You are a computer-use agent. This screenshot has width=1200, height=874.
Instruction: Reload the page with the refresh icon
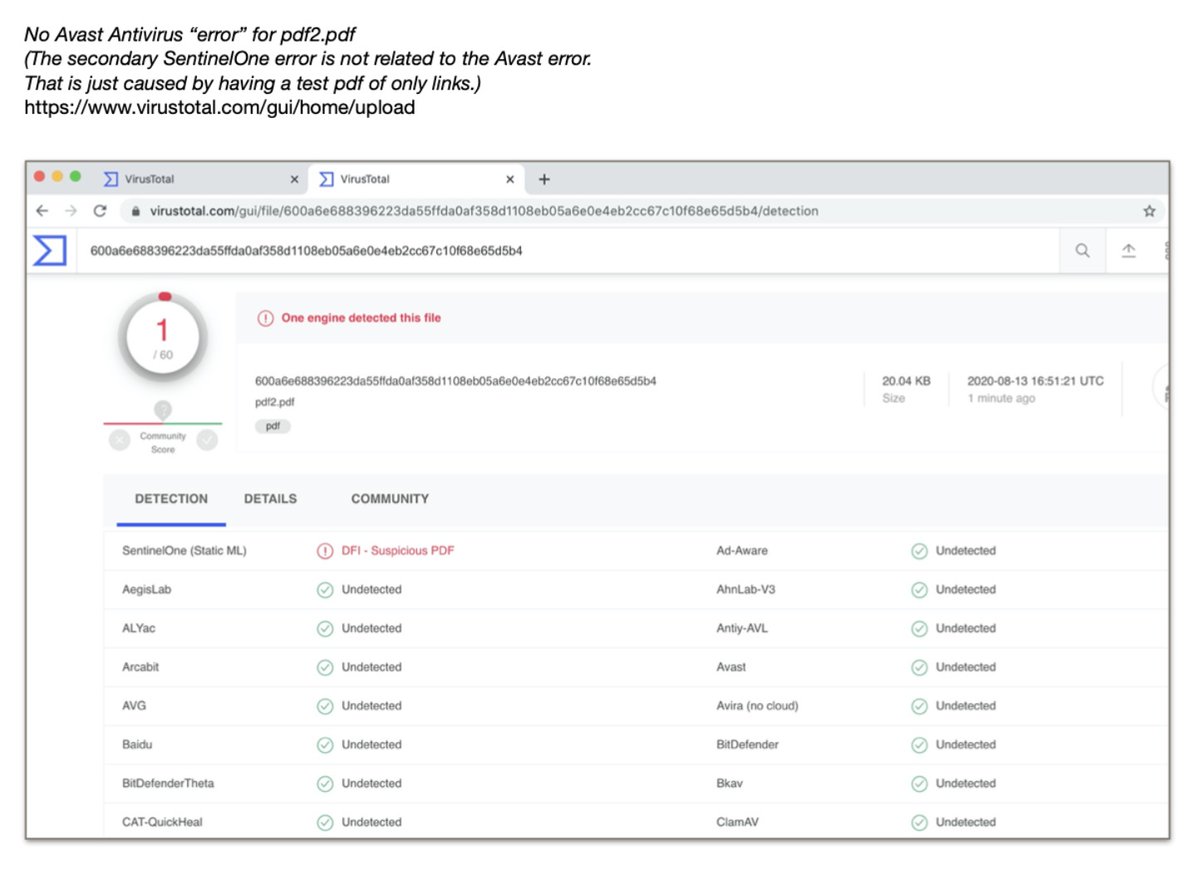(x=100, y=211)
